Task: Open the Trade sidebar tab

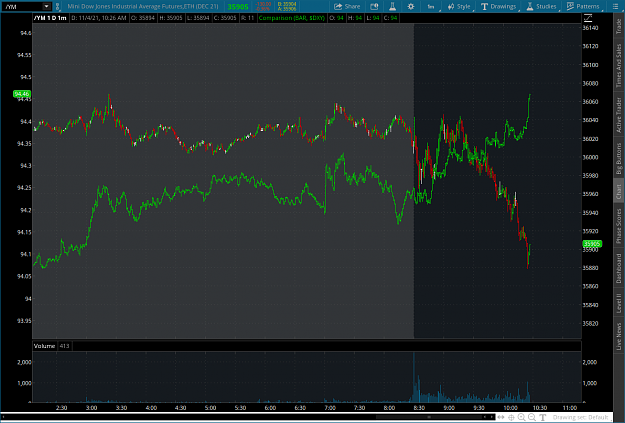Action: [x=619, y=26]
